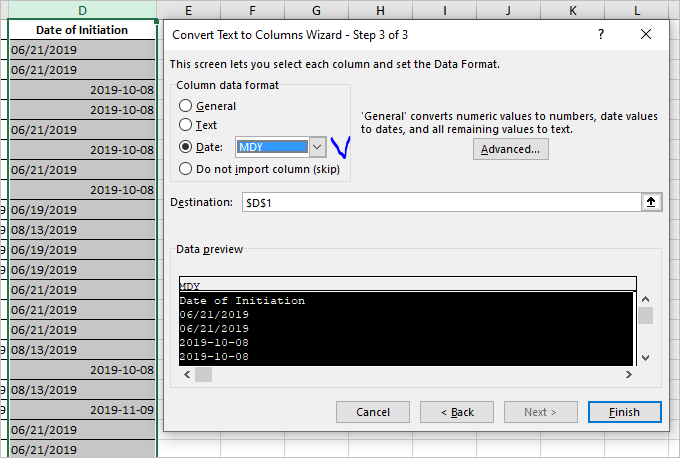This screenshot has height=458, width=680.
Task: Select column J header
Action: coord(508,10)
